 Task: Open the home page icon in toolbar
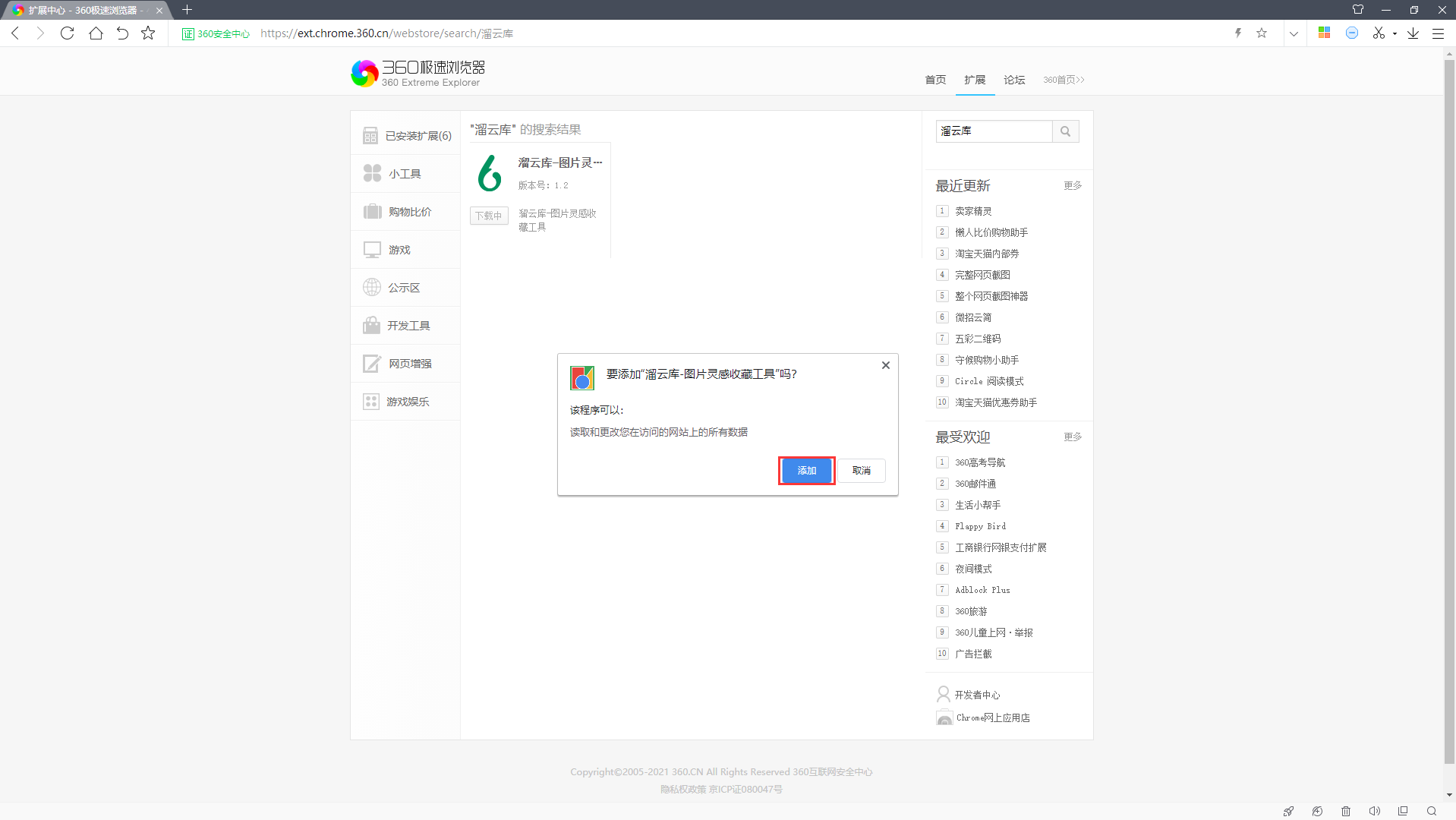[96, 33]
